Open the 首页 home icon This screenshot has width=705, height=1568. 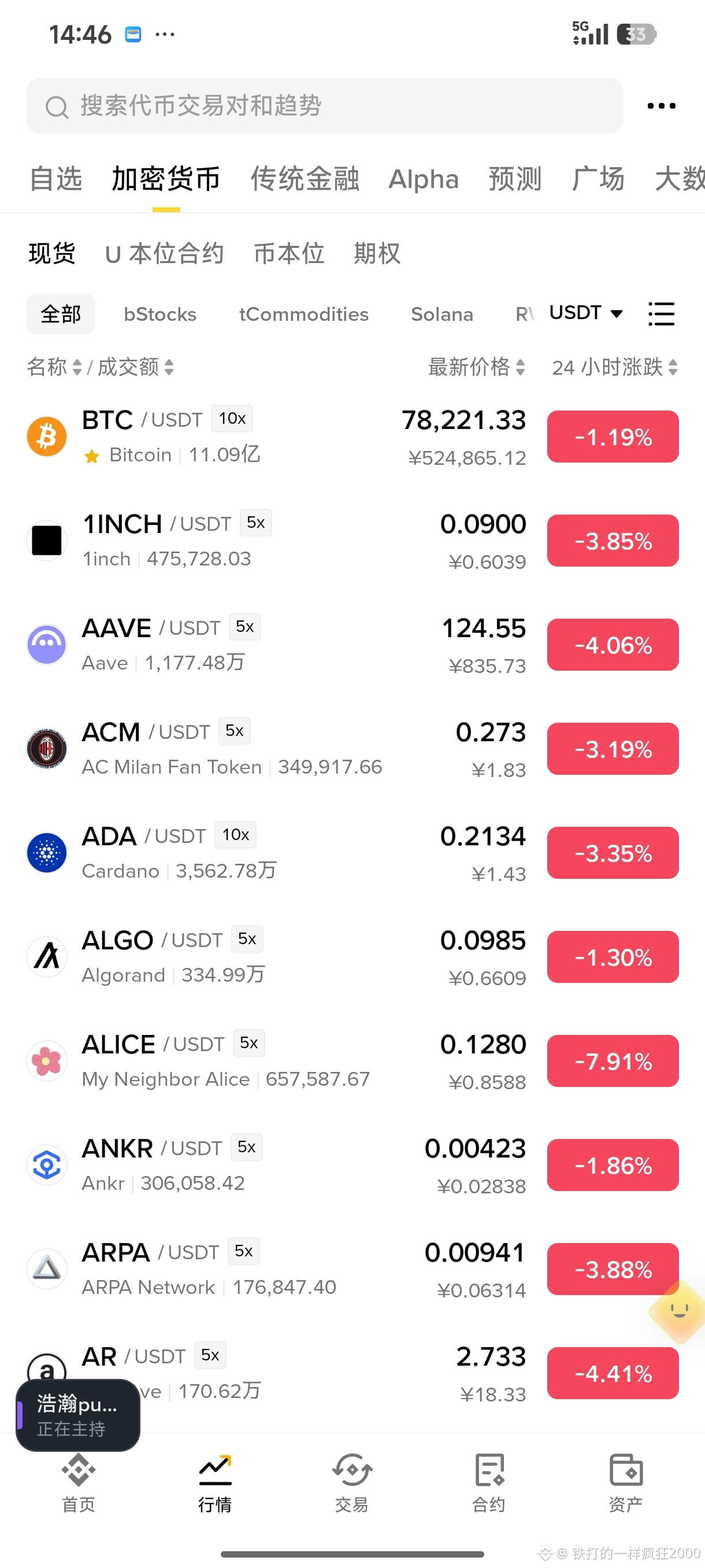point(79,1470)
